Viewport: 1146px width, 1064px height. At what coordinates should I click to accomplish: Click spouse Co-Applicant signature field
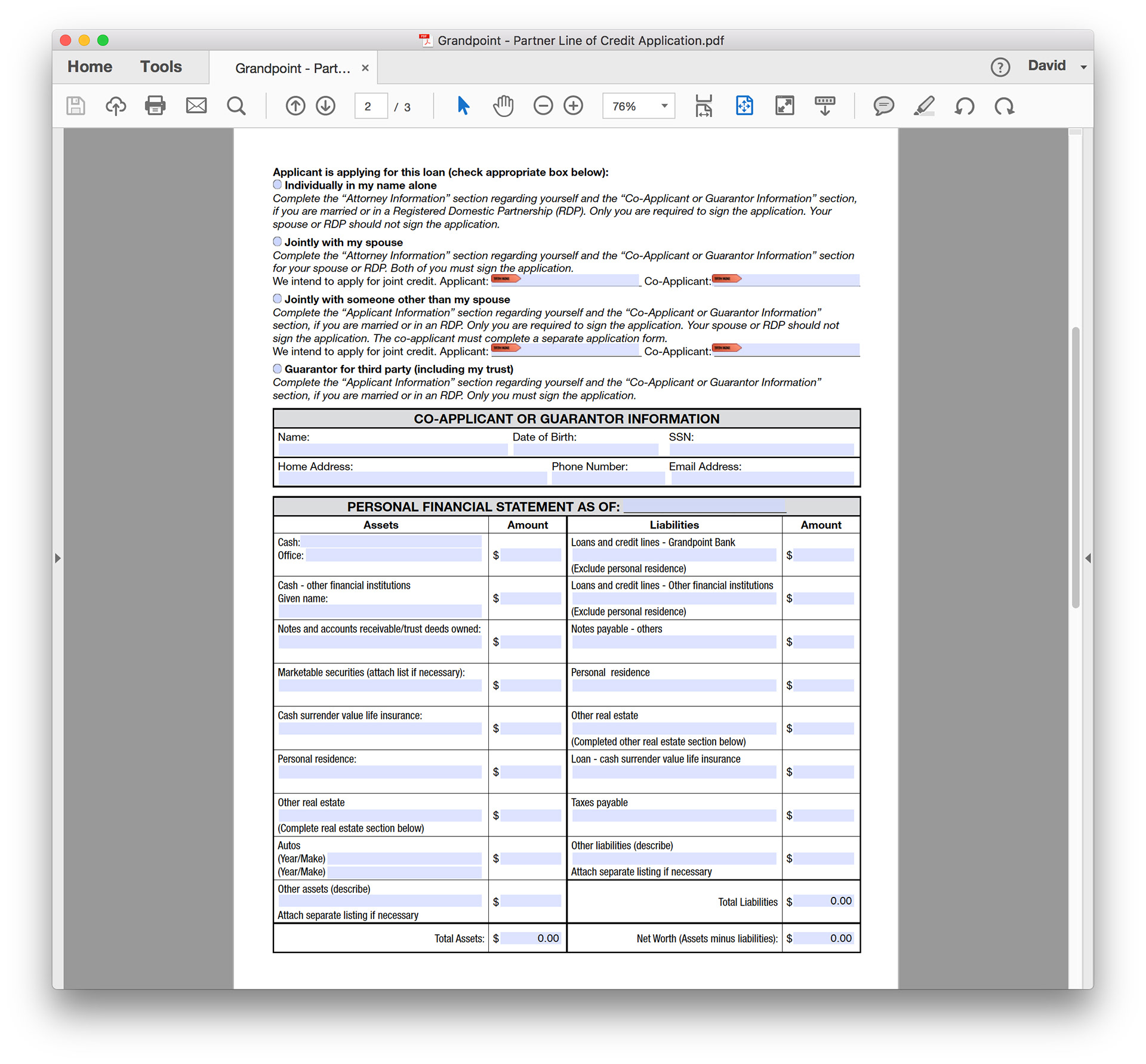click(x=785, y=280)
